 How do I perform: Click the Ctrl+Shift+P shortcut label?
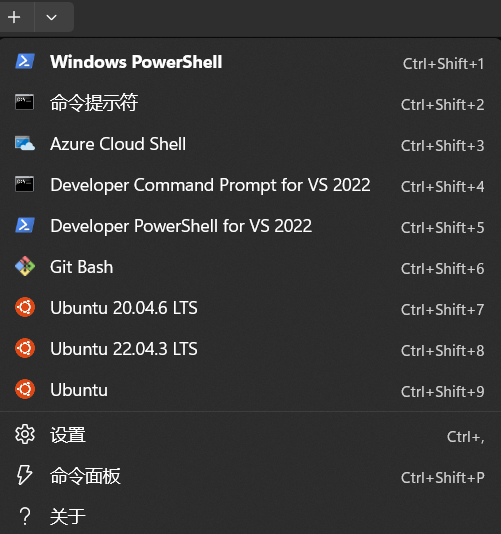(x=442, y=477)
